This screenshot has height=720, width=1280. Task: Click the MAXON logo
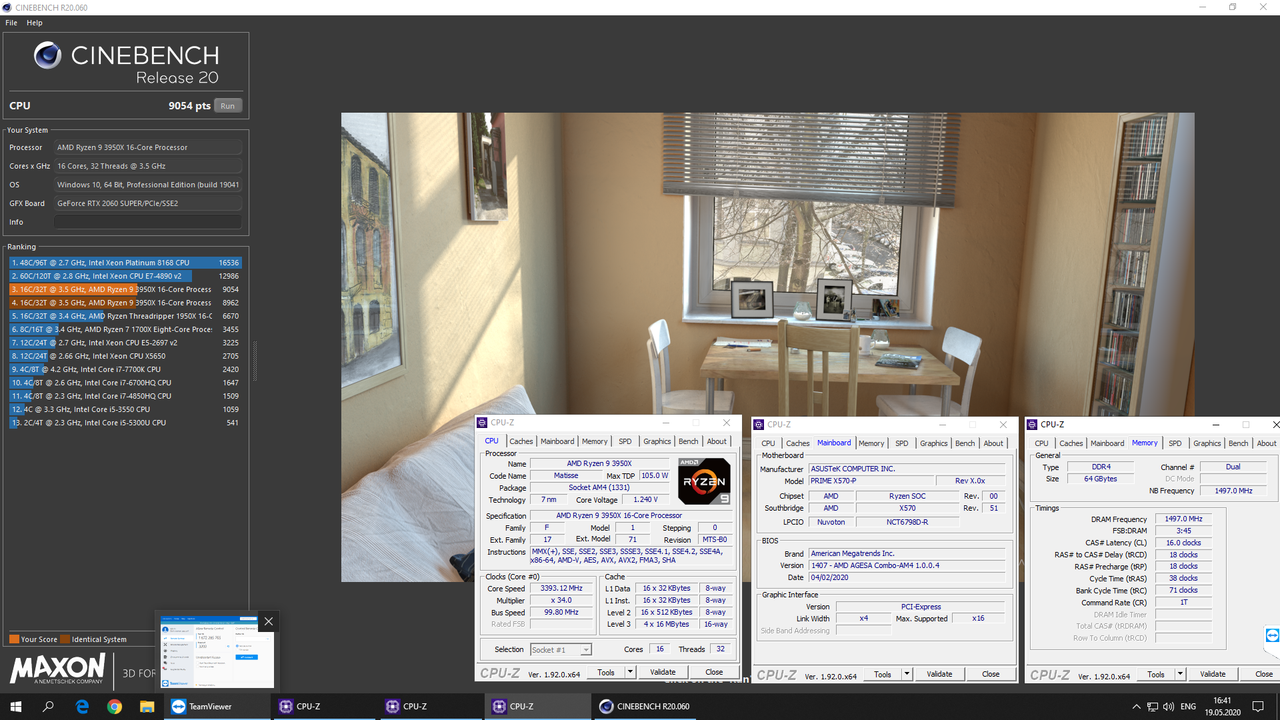click(x=57, y=668)
